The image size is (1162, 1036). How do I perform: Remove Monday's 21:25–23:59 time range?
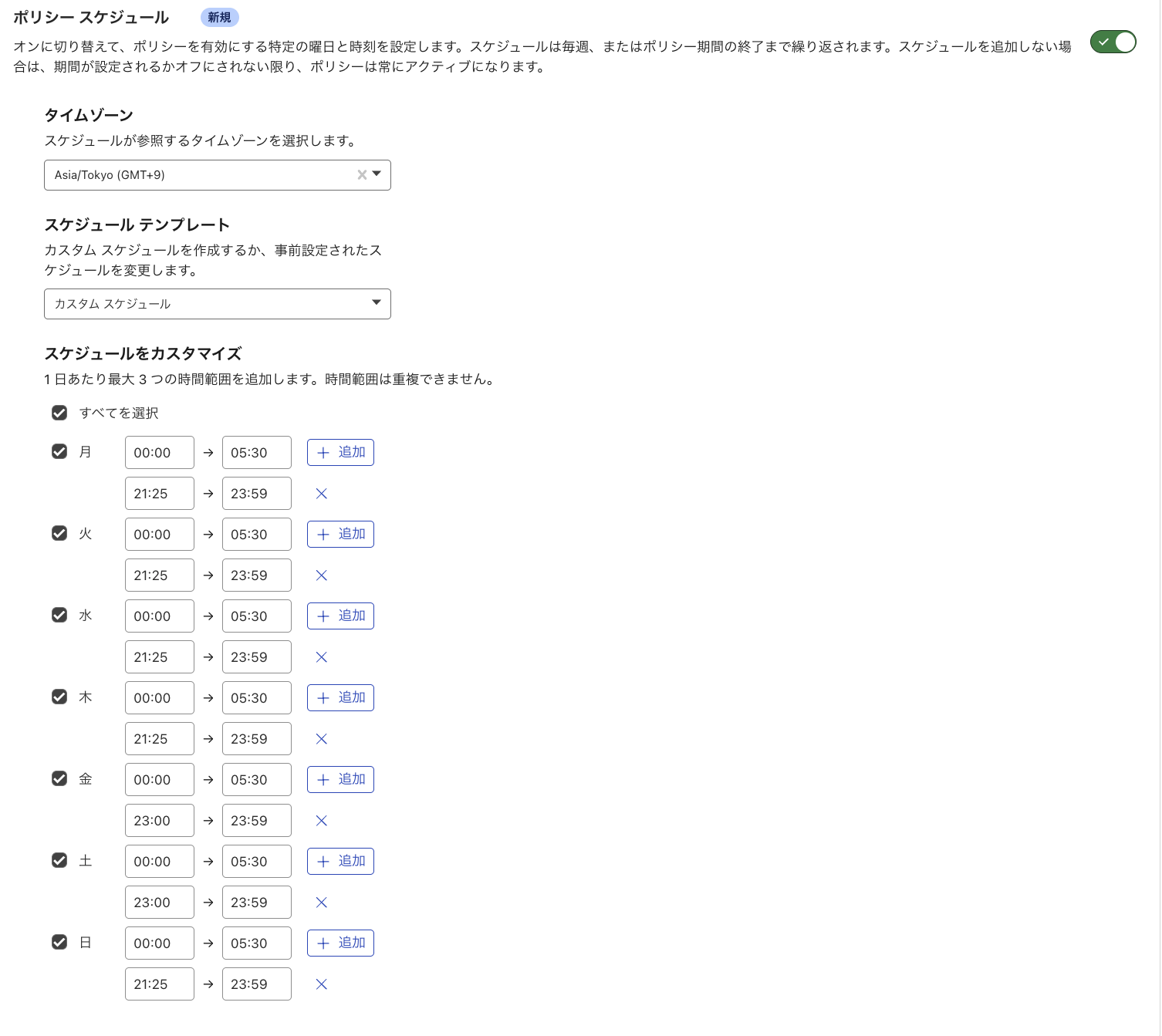pyautogui.click(x=321, y=493)
